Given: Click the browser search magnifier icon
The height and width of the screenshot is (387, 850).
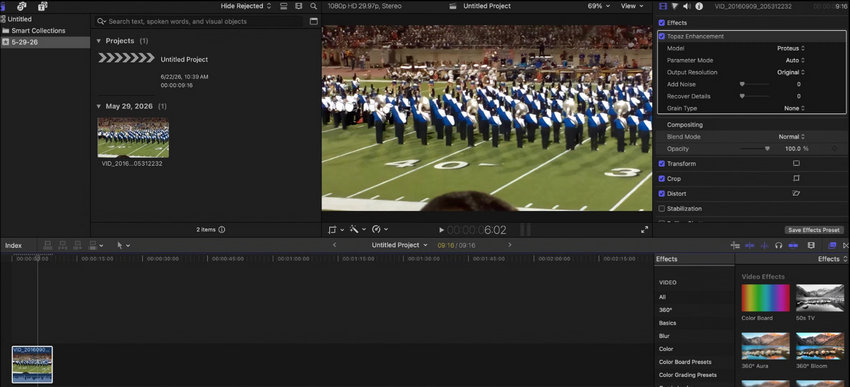Looking at the screenshot, I should point(313,6).
